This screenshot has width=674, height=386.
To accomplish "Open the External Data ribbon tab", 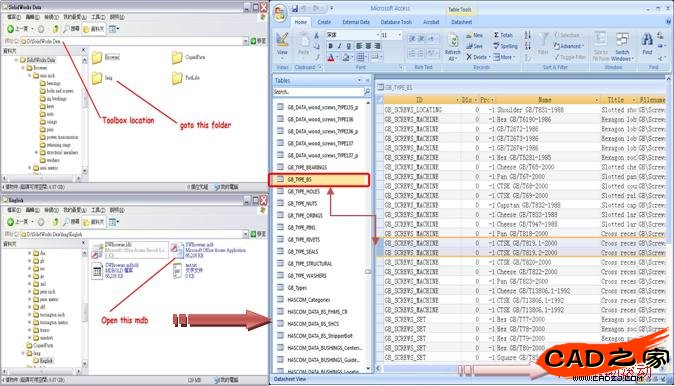I will 356,22.
